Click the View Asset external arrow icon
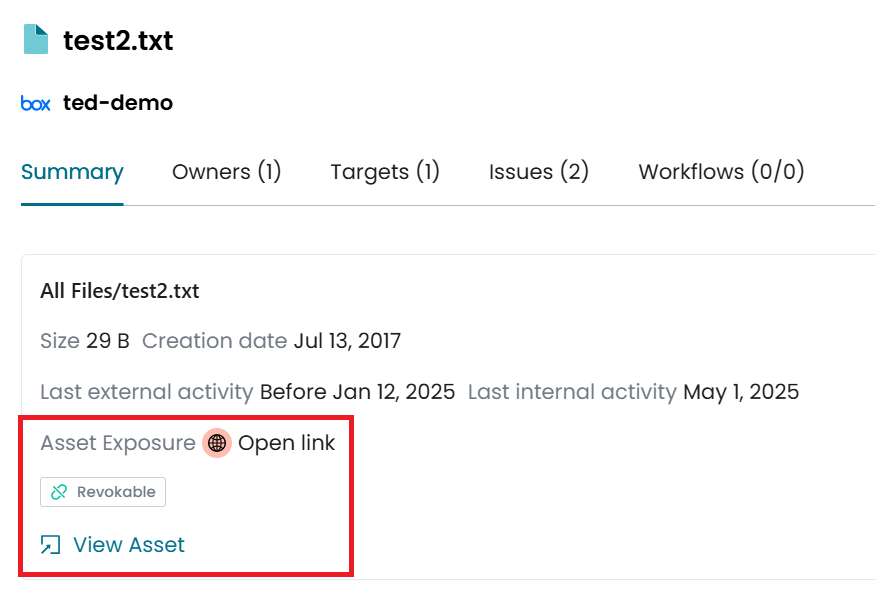Image resolution: width=875 pixels, height=603 pixels. point(50,545)
